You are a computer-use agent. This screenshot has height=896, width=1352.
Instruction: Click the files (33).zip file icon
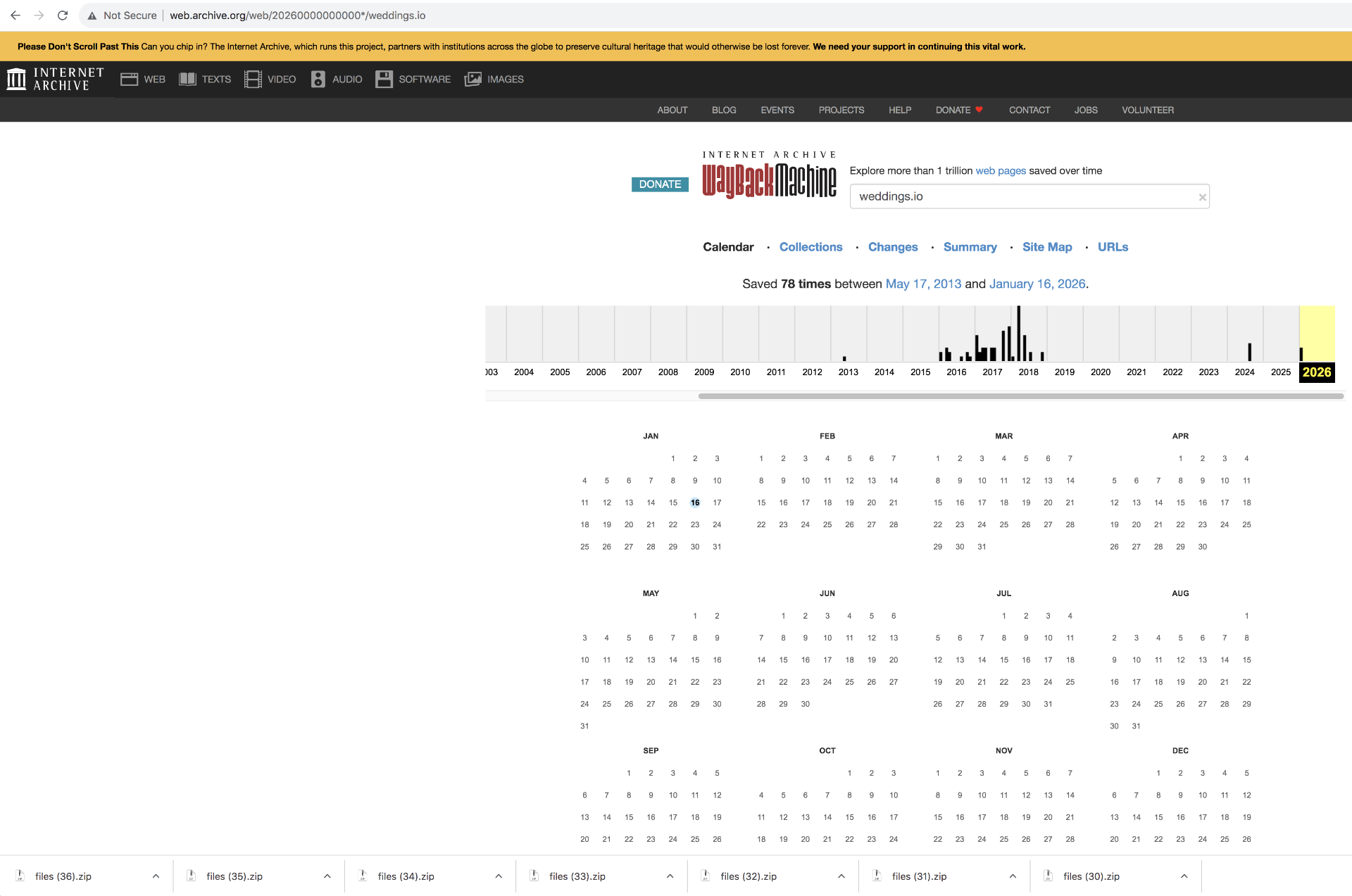pos(534,876)
